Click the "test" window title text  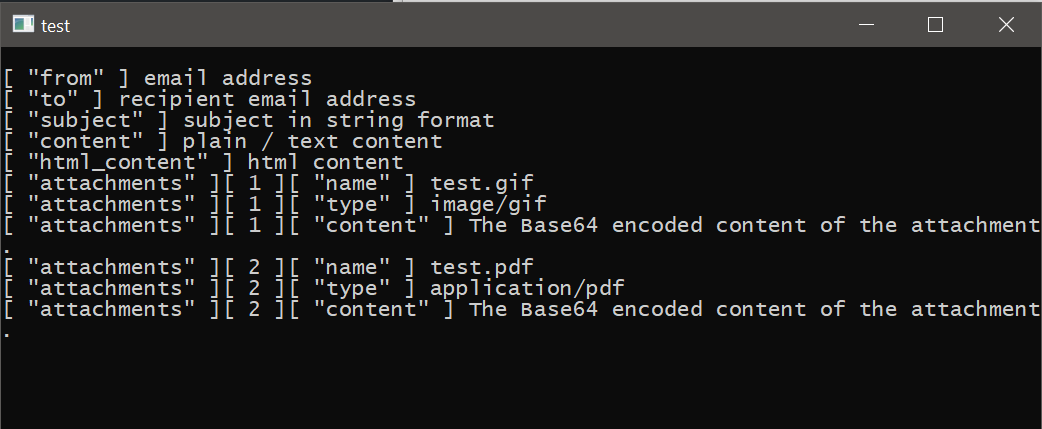[x=56, y=26]
